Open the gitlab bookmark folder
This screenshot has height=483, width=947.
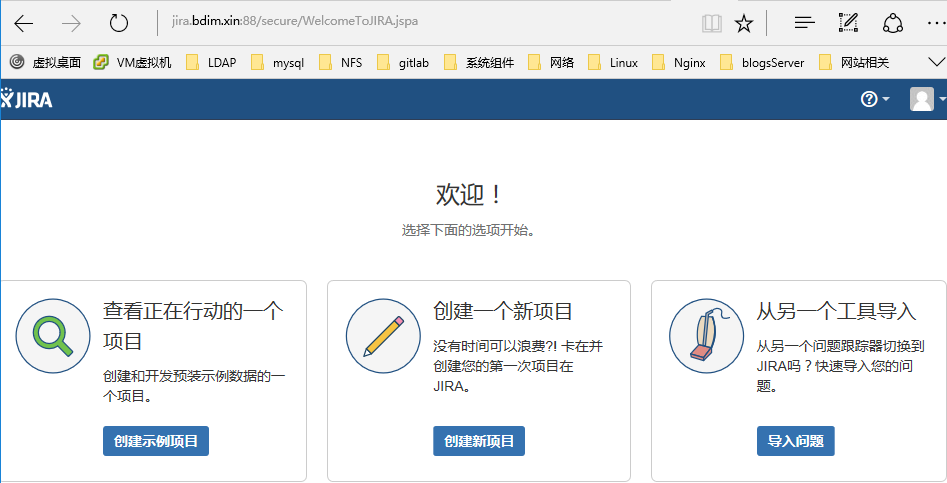point(403,62)
